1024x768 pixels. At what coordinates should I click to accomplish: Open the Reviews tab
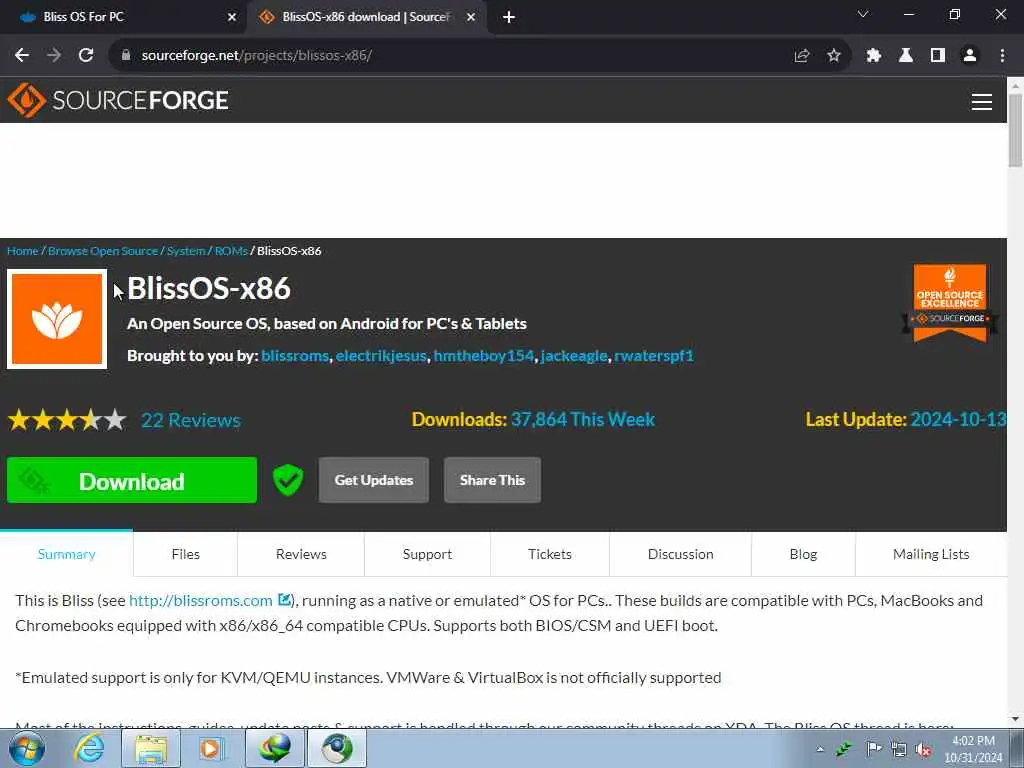coord(301,554)
